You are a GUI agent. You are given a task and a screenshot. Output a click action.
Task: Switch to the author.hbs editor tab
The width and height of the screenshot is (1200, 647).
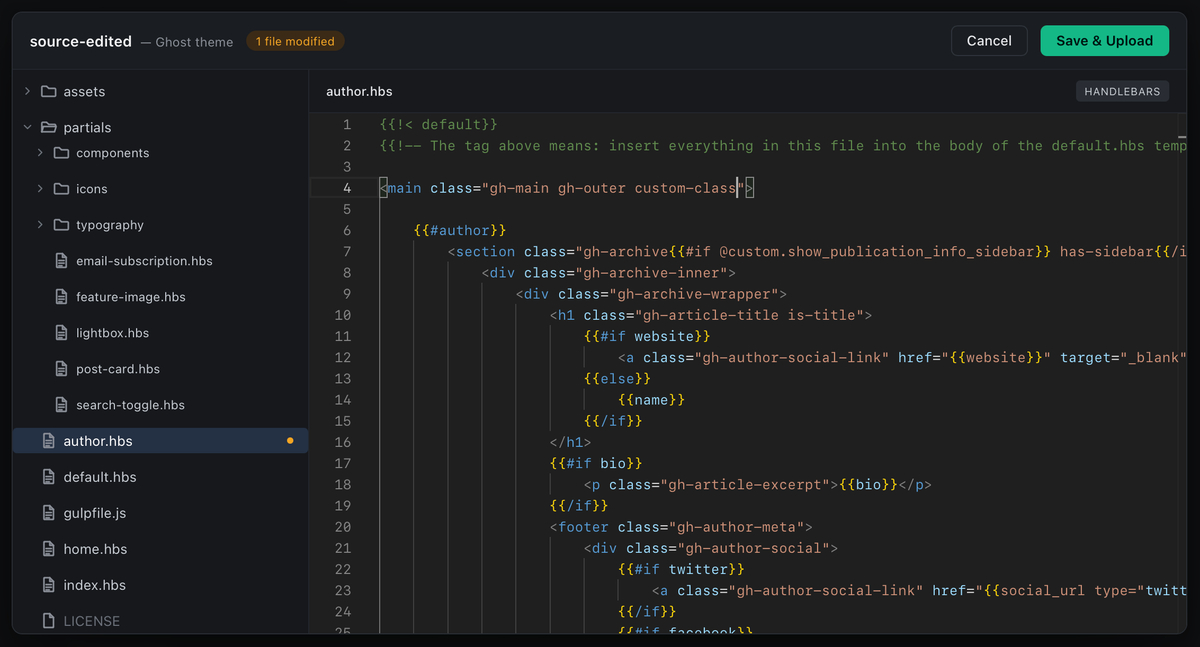359,90
